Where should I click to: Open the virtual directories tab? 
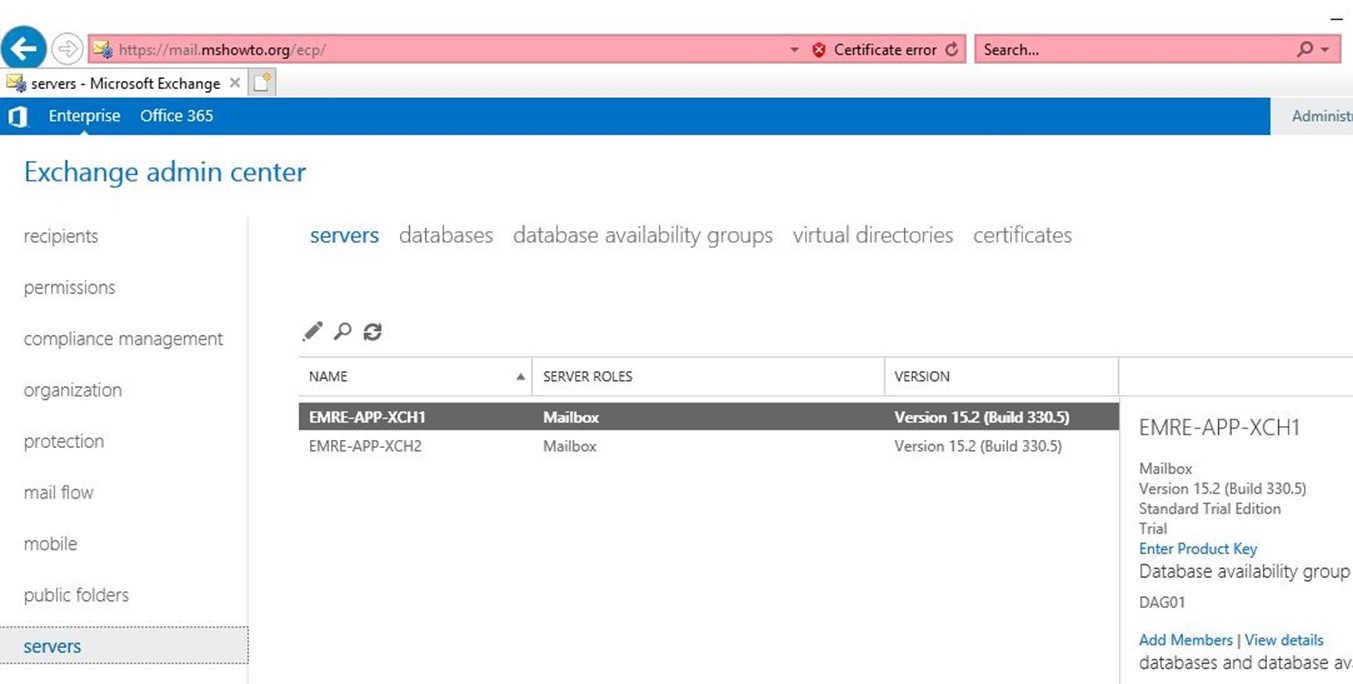click(873, 235)
